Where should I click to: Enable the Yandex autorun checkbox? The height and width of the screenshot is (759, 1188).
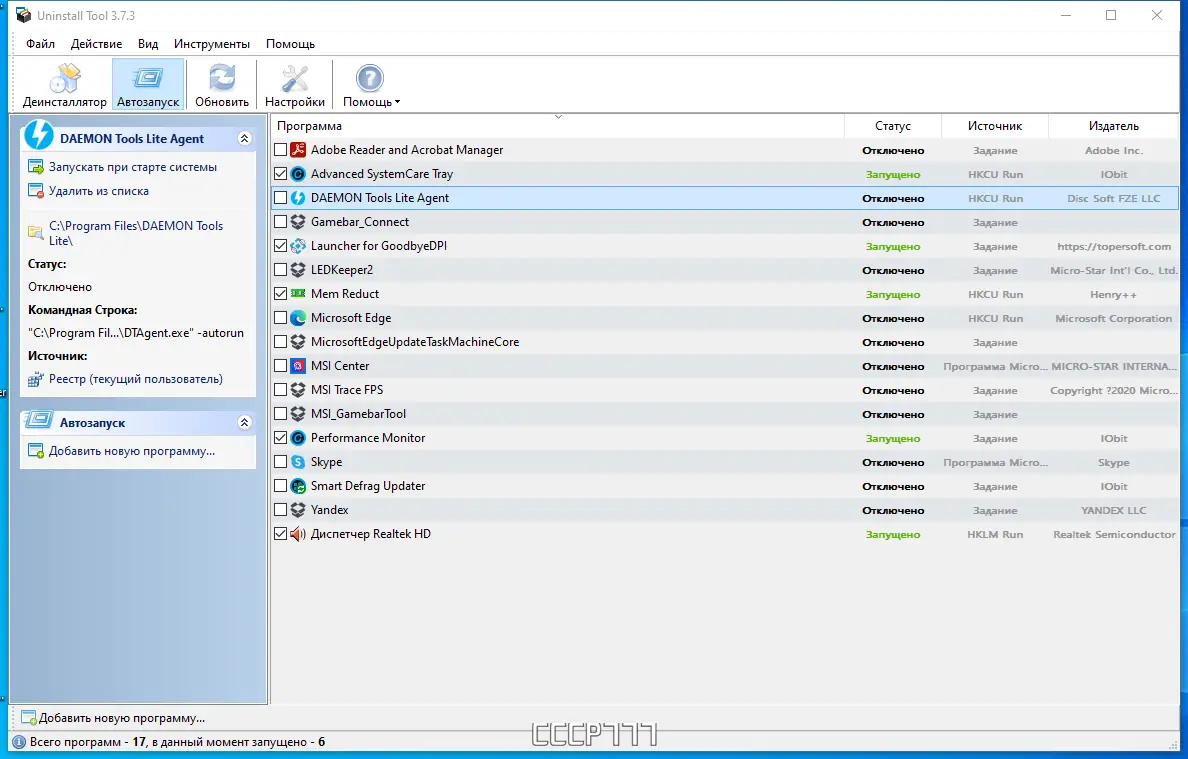point(280,510)
